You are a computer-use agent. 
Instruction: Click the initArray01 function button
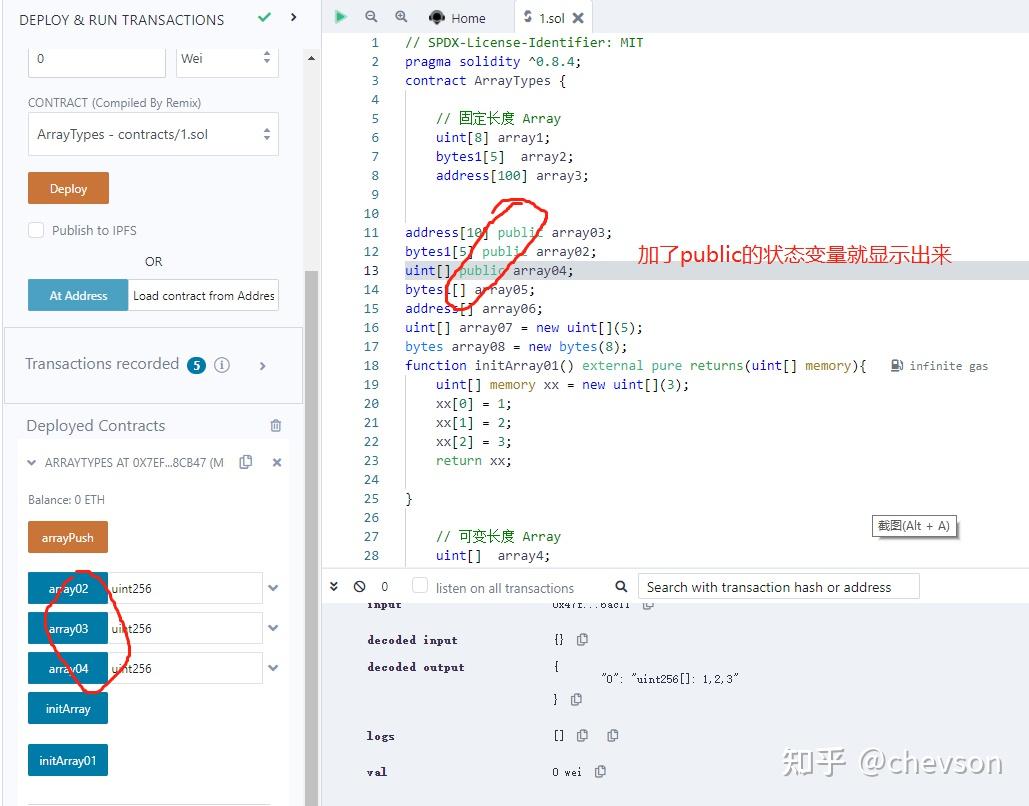68,761
